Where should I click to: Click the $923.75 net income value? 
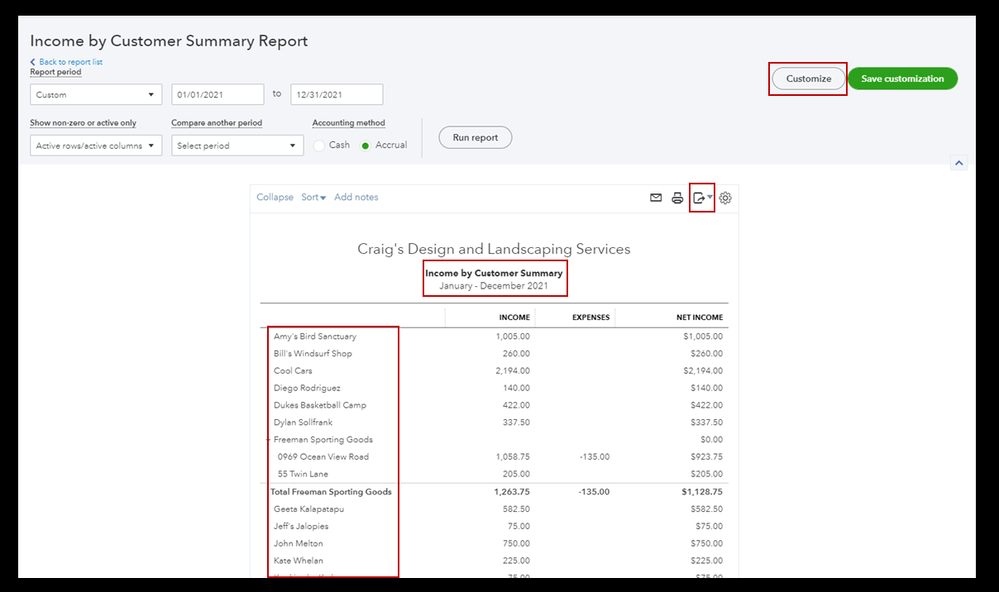tap(707, 457)
